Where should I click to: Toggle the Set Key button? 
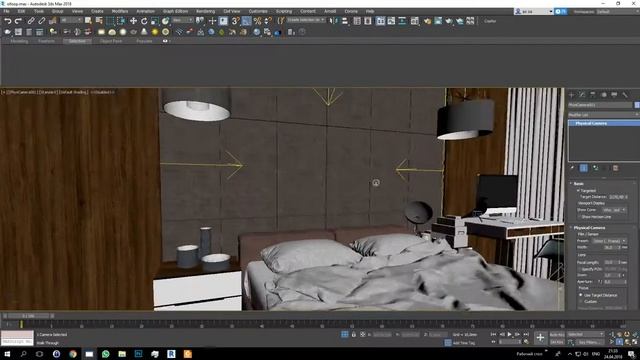pyautogui.click(x=557, y=342)
